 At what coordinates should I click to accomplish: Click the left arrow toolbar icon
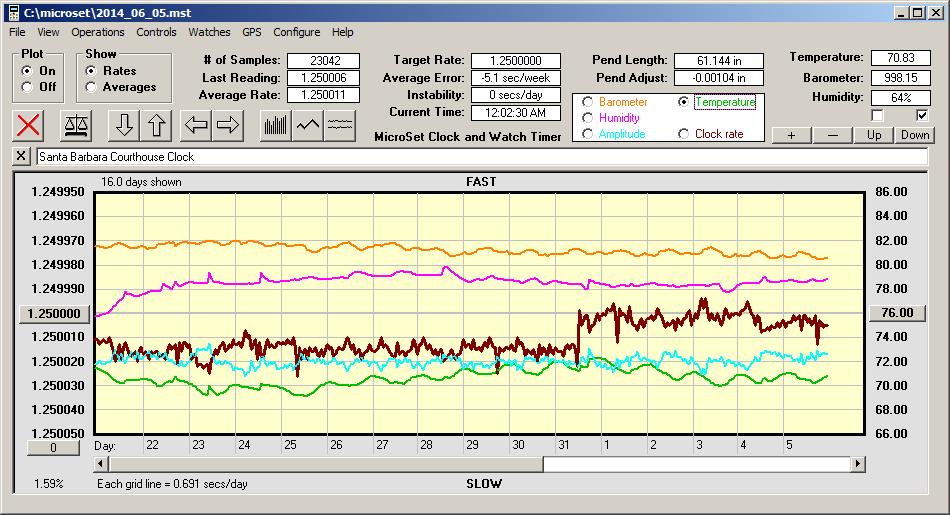pyautogui.click(x=196, y=125)
